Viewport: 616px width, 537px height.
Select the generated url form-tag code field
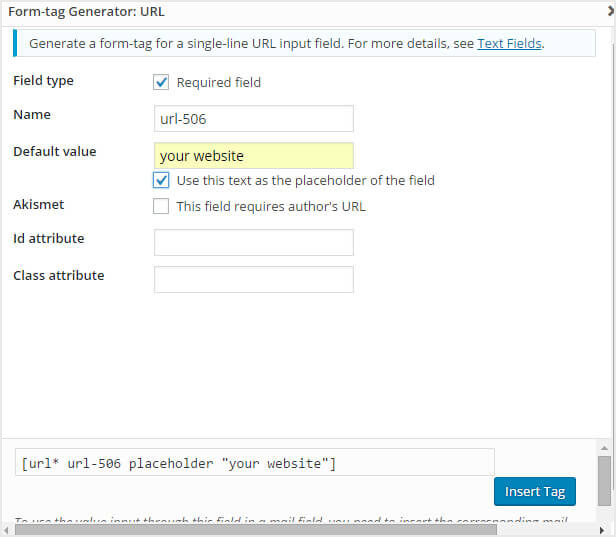254,462
